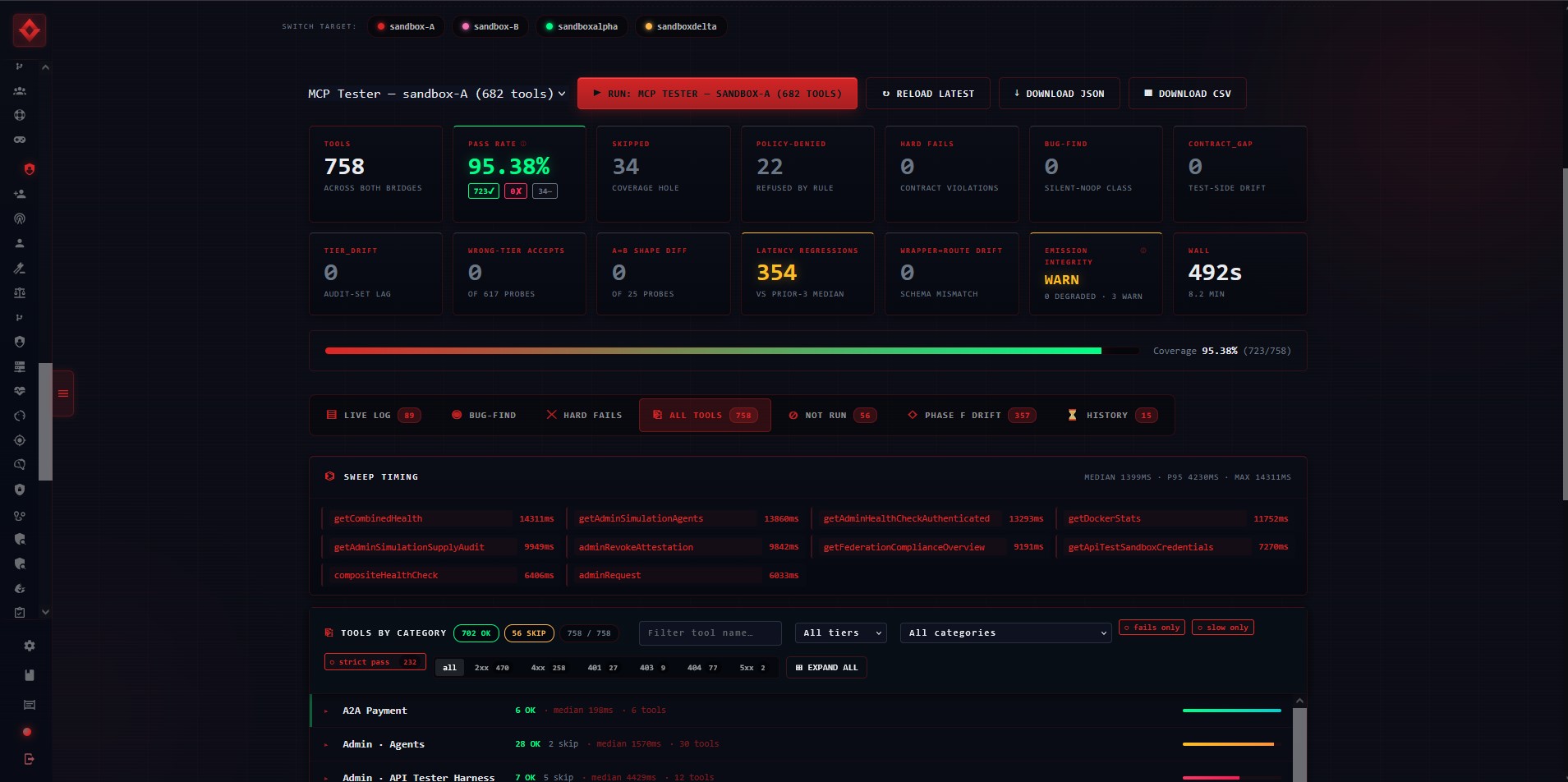This screenshot has width=1568, height=782.
Task: Open the users group sidebar icon
Action: (20, 91)
